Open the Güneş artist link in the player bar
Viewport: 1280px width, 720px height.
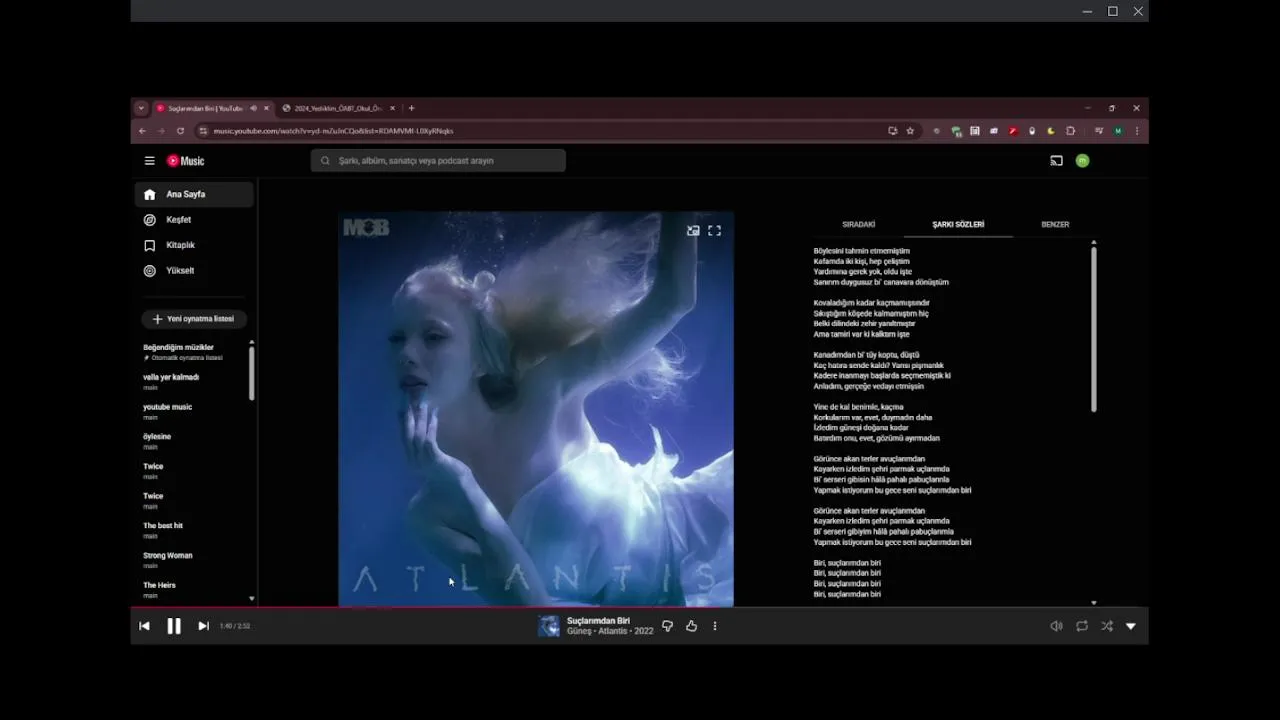click(x=579, y=632)
